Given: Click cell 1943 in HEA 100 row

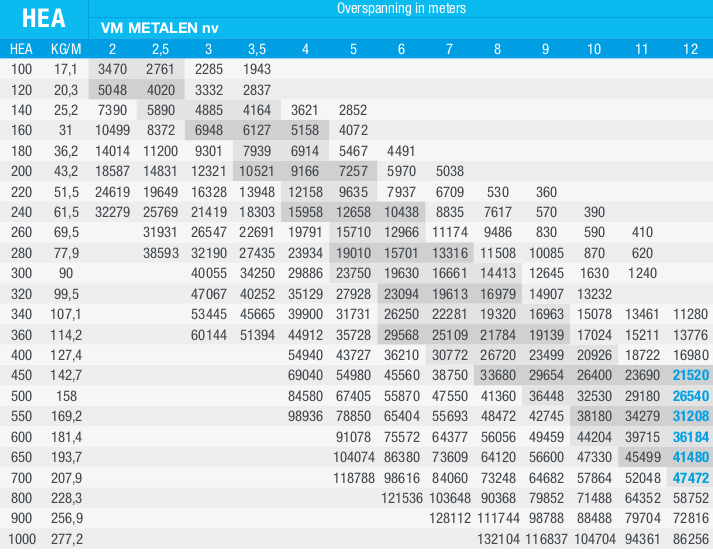Looking at the screenshot, I should [x=257, y=69].
